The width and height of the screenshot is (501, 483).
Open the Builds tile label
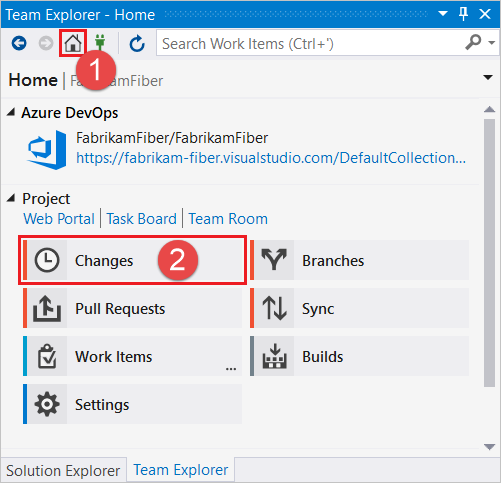pyautogui.click(x=323, y=357)
